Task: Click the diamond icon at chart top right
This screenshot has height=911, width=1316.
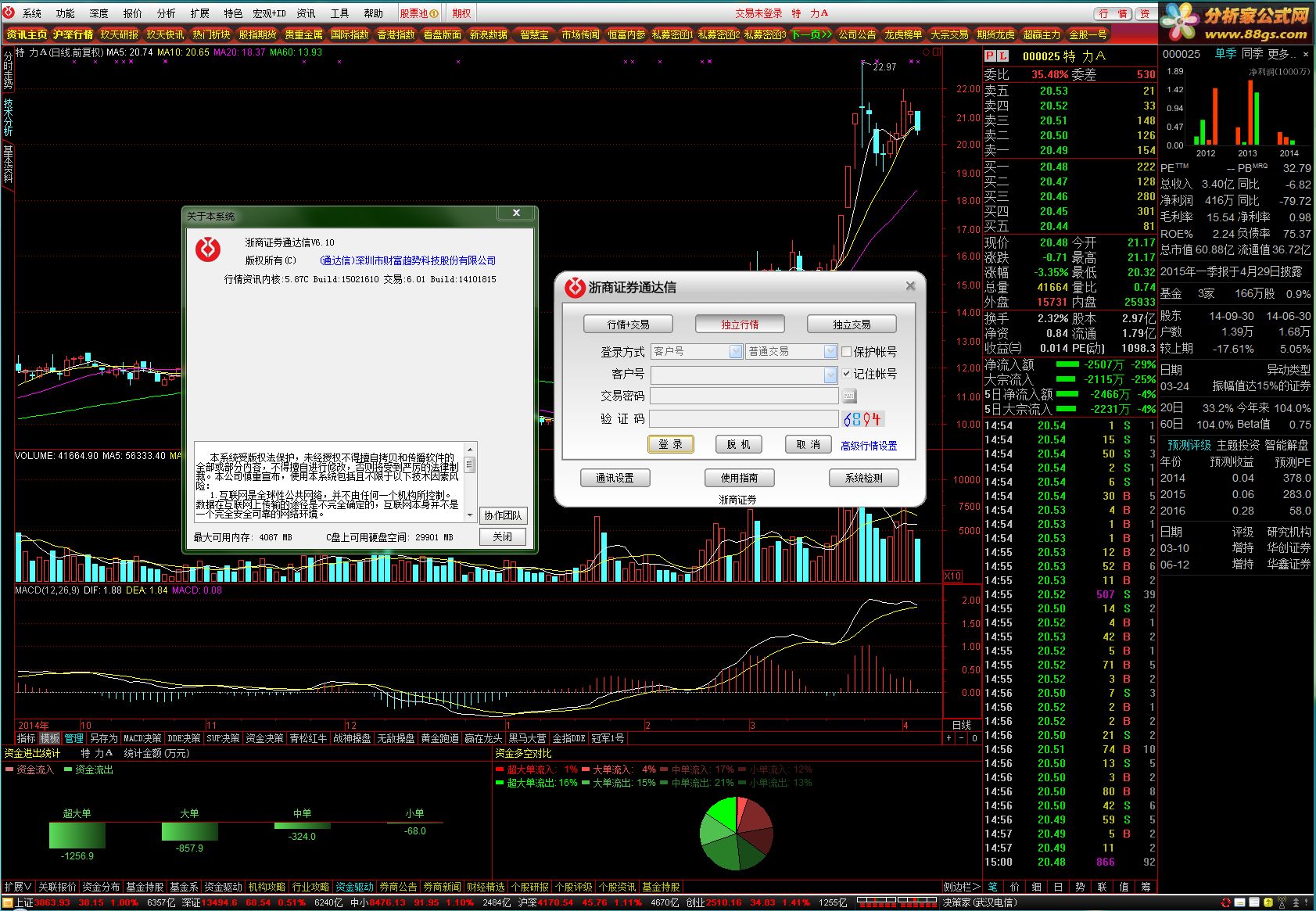Action: 927,52
